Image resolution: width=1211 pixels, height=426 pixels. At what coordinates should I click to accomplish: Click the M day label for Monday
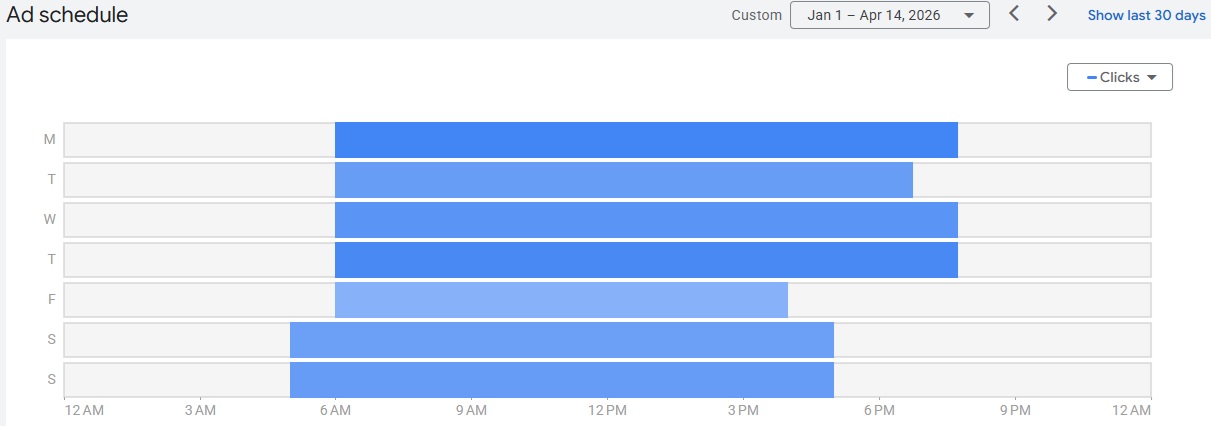pyautogui.click(x=50, y=140)
